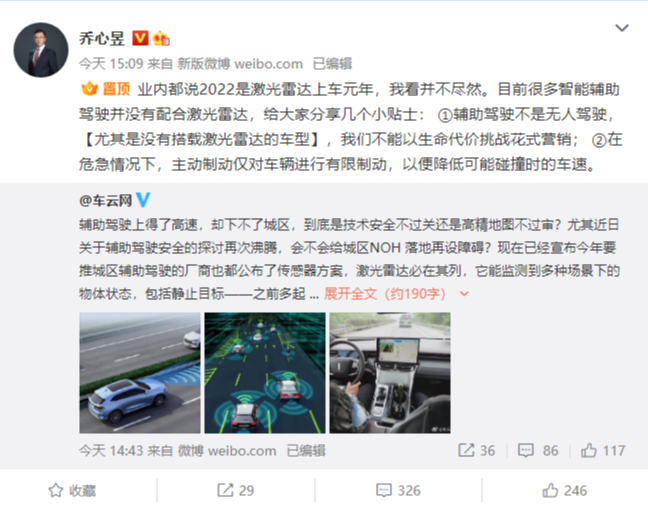Click the small arrow after 展开全文
The height and width of the screenshot is (506, 648).
464,294
